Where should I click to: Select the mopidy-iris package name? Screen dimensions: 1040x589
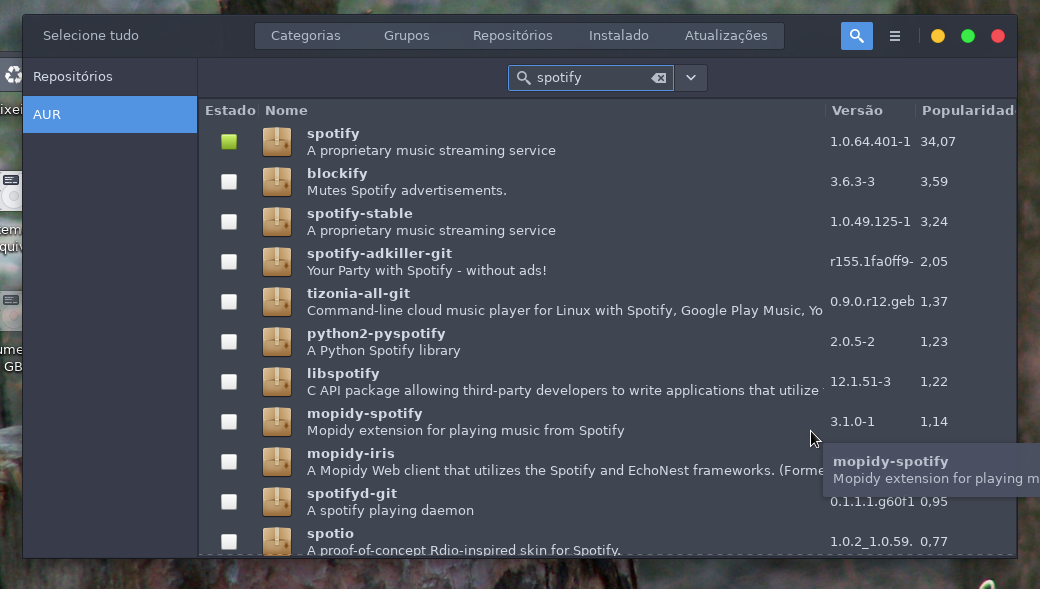tap(350, 454)
